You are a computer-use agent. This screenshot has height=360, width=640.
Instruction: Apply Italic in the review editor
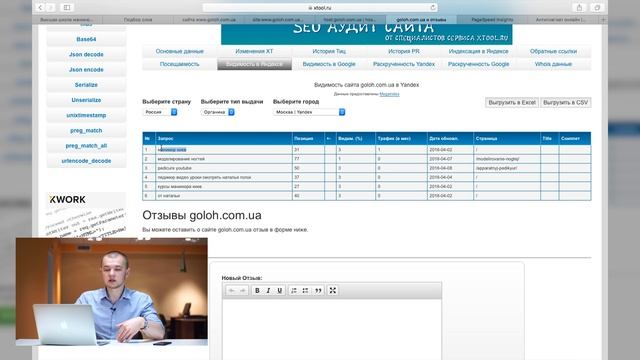tap(268, 290)
